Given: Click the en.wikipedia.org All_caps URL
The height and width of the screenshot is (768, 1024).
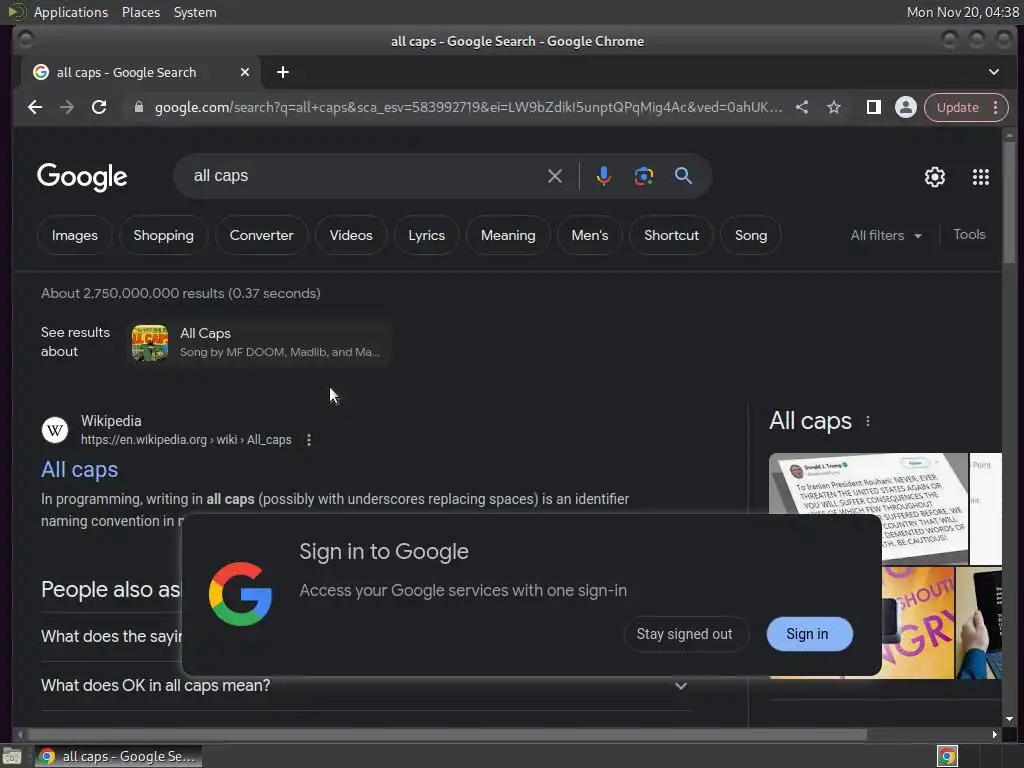Looking at the screenshot, I should (x=186, y=440).
